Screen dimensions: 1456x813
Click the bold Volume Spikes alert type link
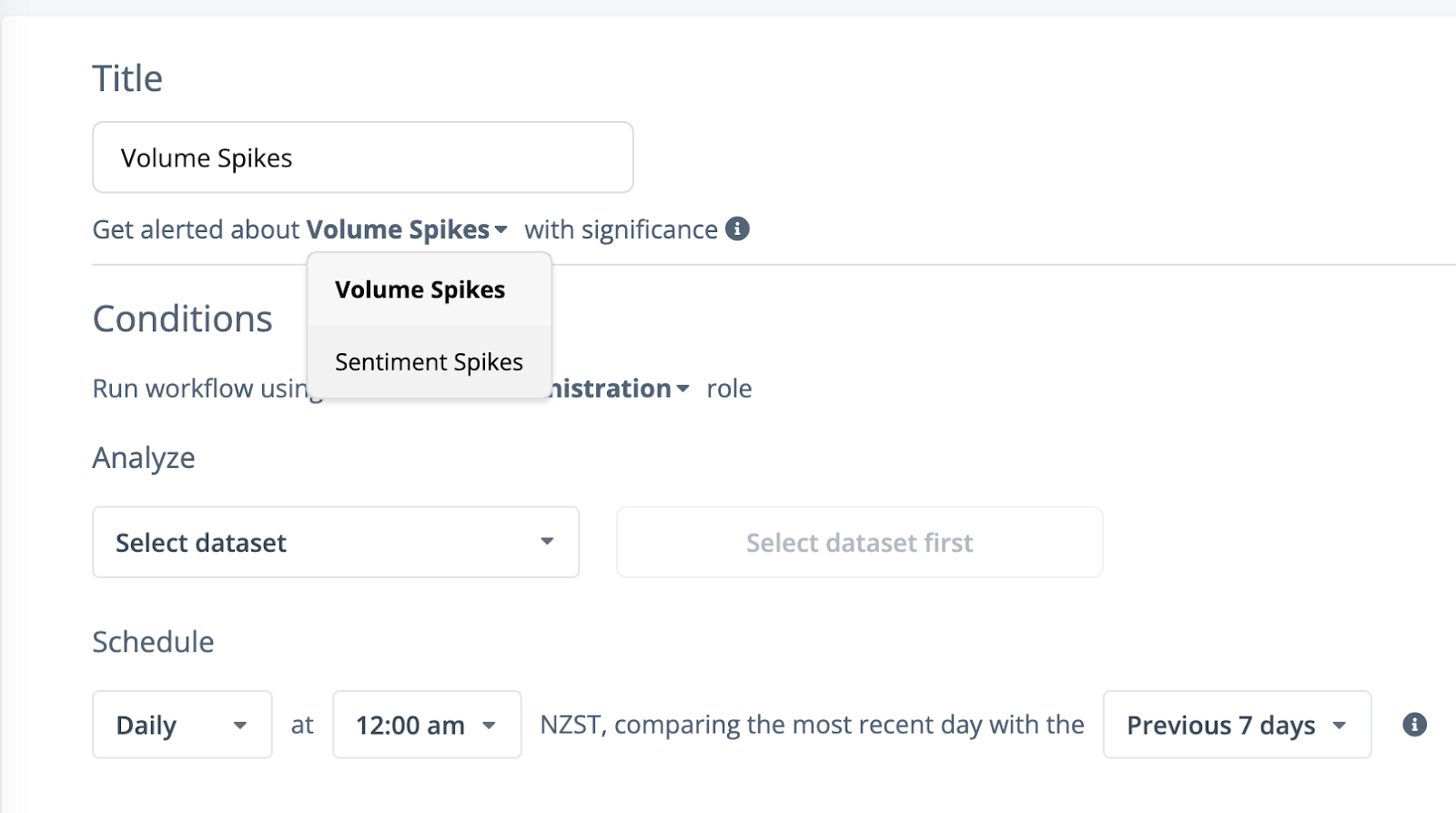click(398, 229)
